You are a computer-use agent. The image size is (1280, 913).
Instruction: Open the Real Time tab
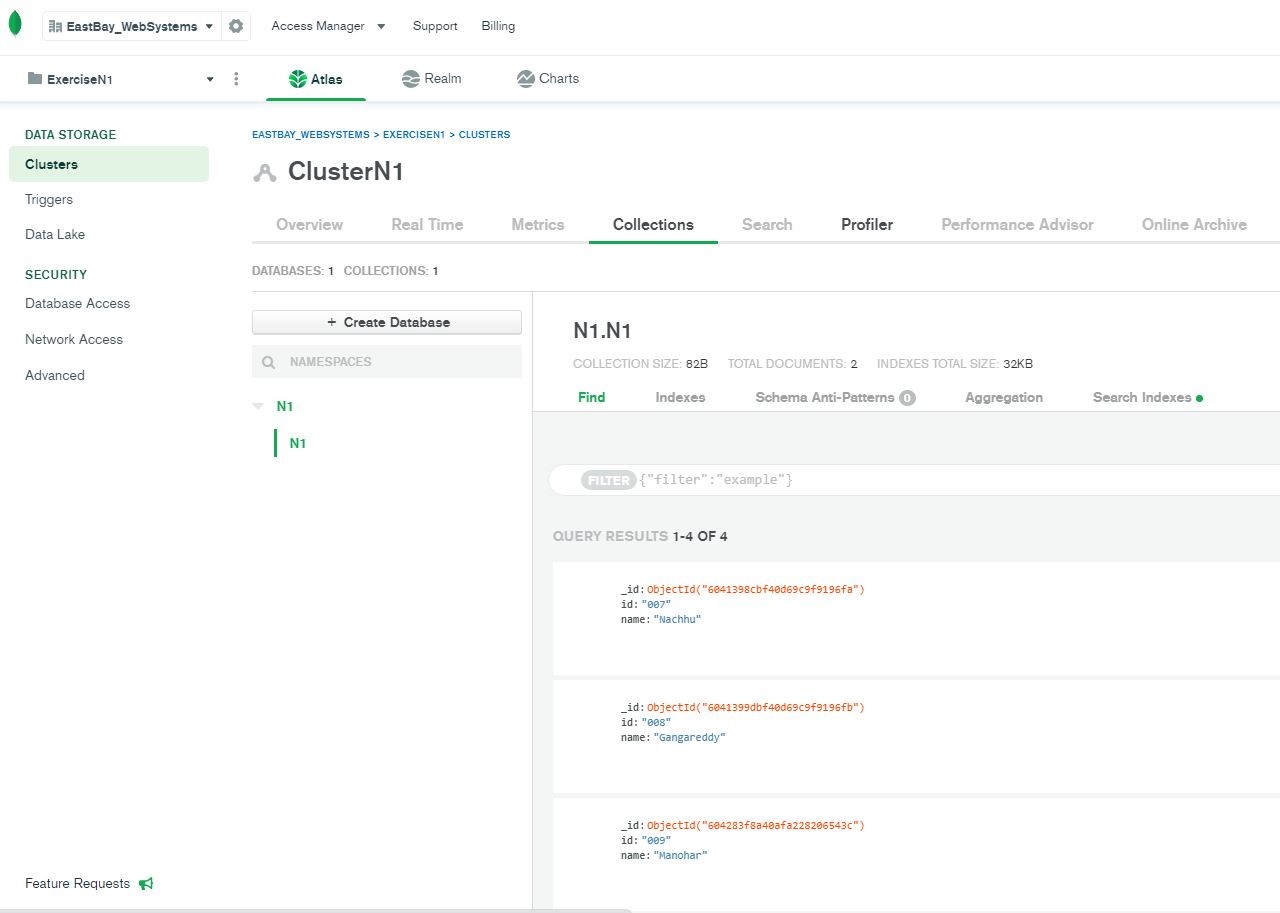pos(427,225)
